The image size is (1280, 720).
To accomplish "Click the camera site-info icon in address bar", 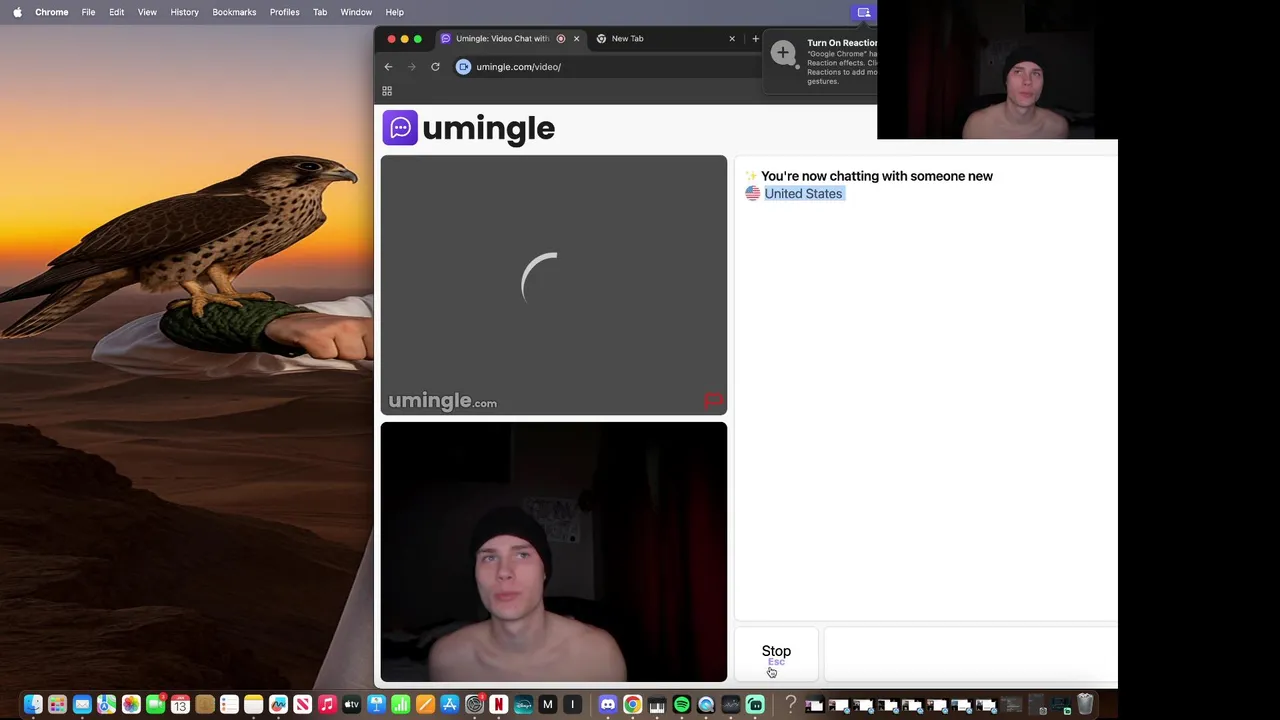I will click(x=463, y=67).
